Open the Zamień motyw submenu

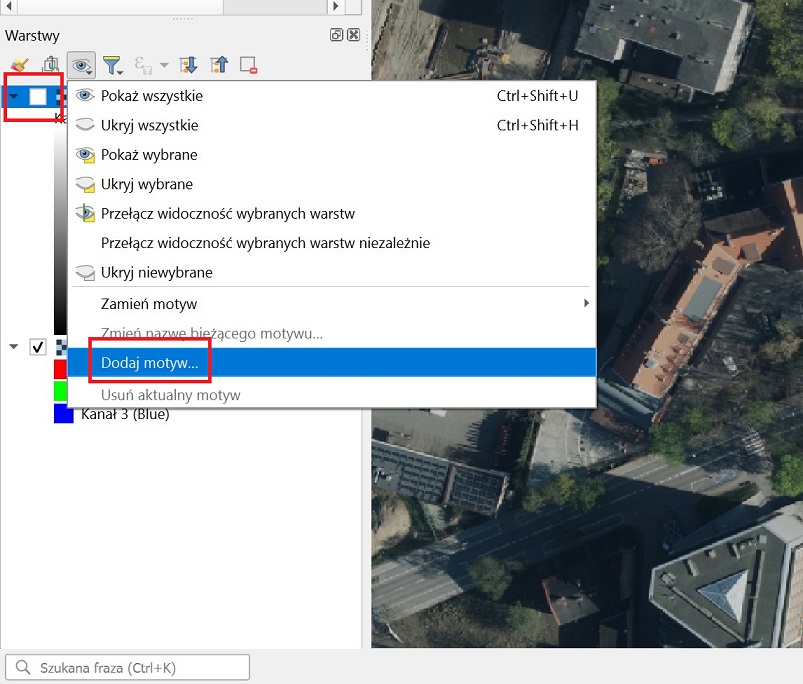(x=332, y=304)
